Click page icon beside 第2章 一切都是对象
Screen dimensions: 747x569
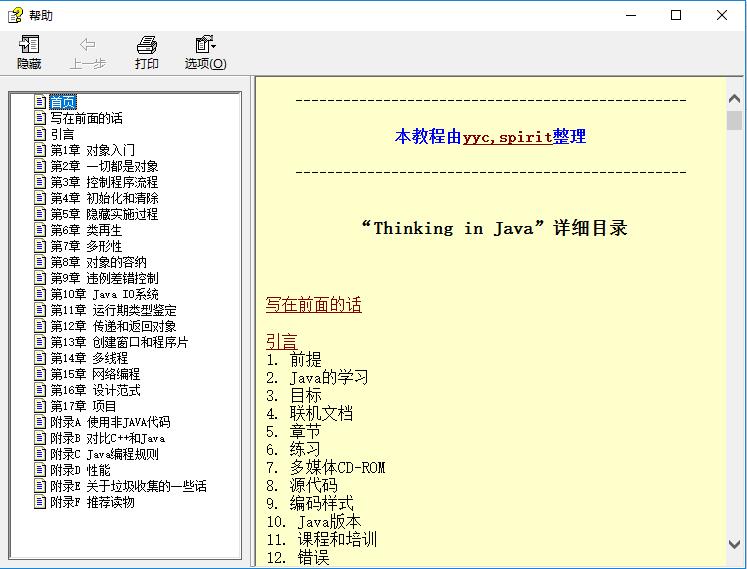(40, 166)
